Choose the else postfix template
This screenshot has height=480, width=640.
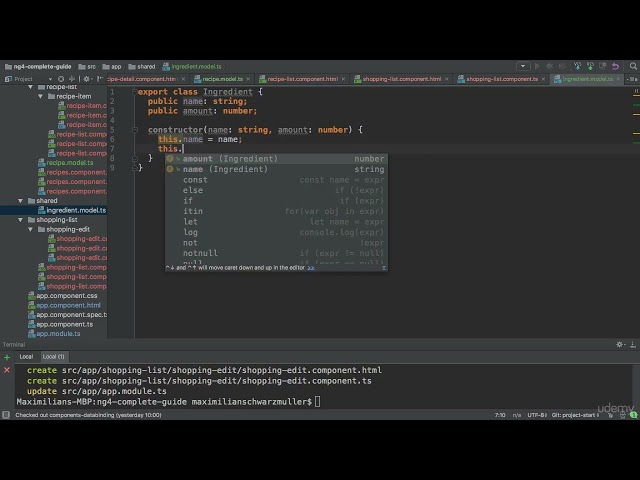pyautogui.click(x=276, y=190)
